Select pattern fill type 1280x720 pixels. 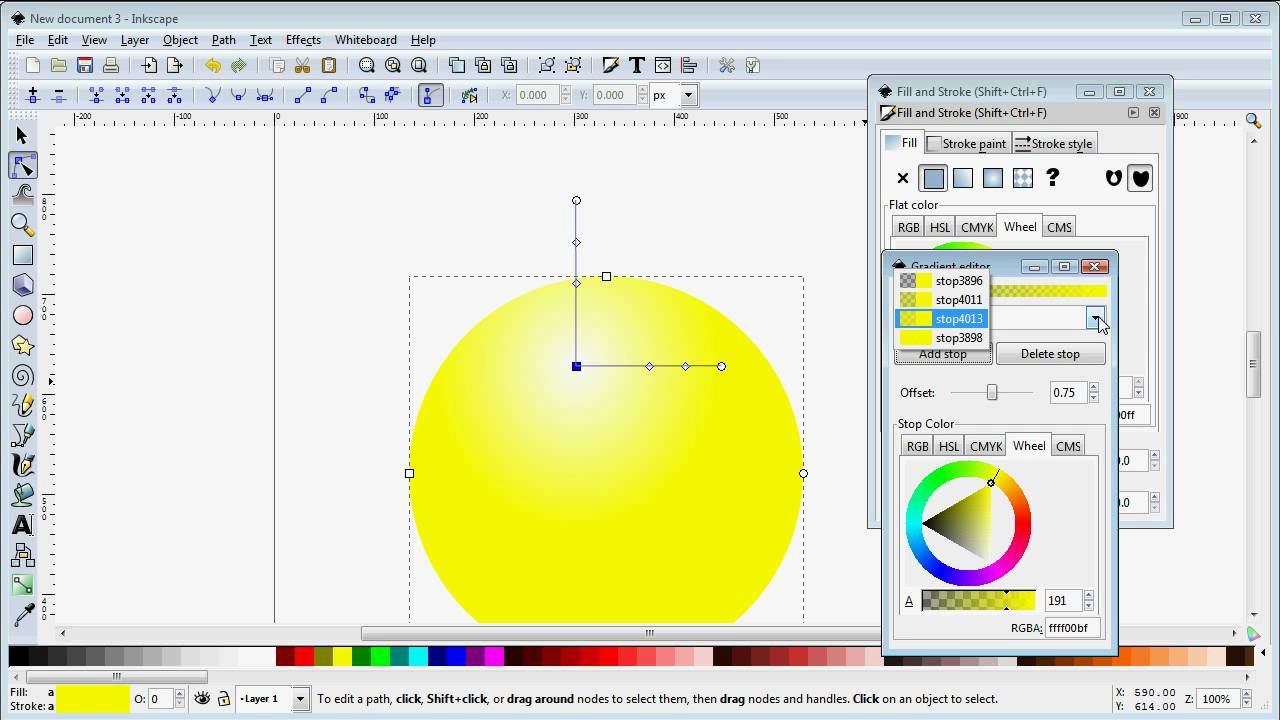click(x=1023, y=178)
